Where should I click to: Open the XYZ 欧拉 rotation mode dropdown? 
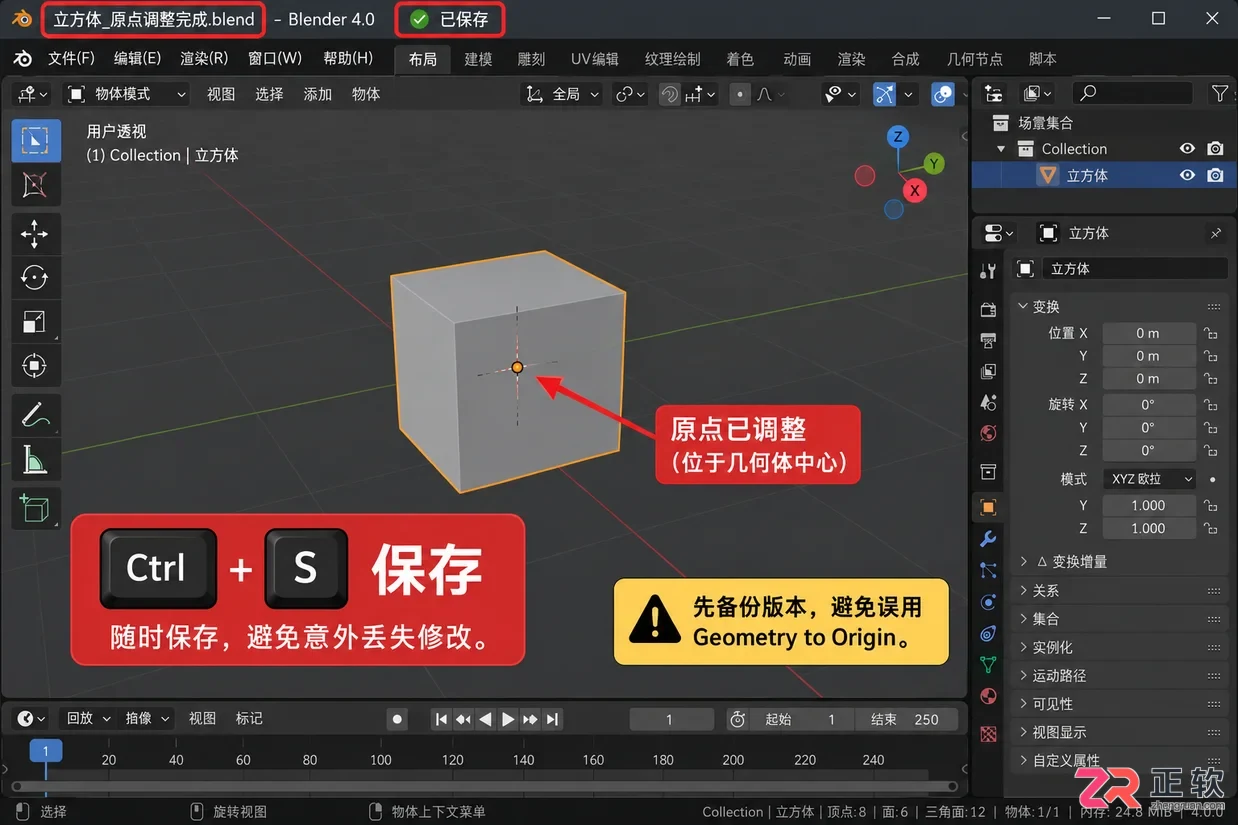point(1149,479)
